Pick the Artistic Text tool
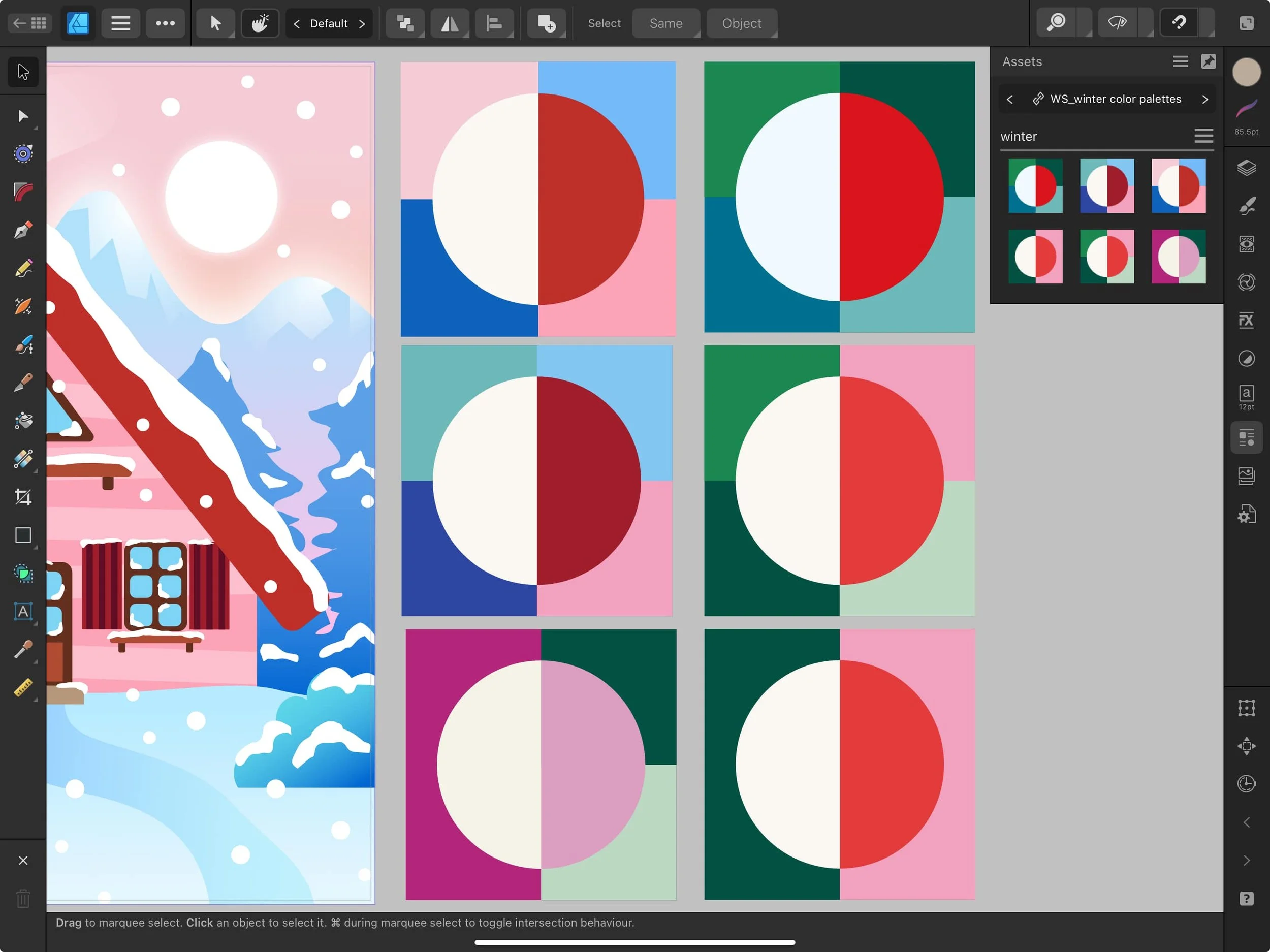The width and height of the screenshot is (1270, 952). tap(23, 612)
